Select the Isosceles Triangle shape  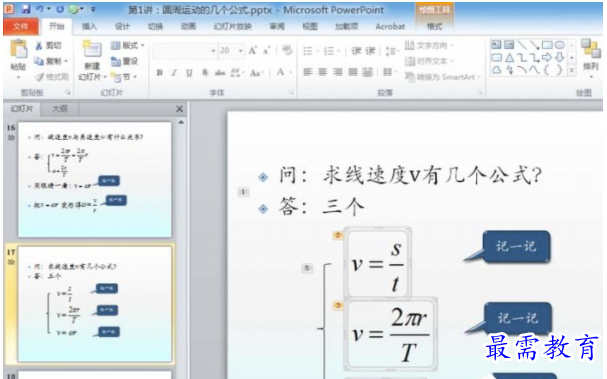click(509, 58)
